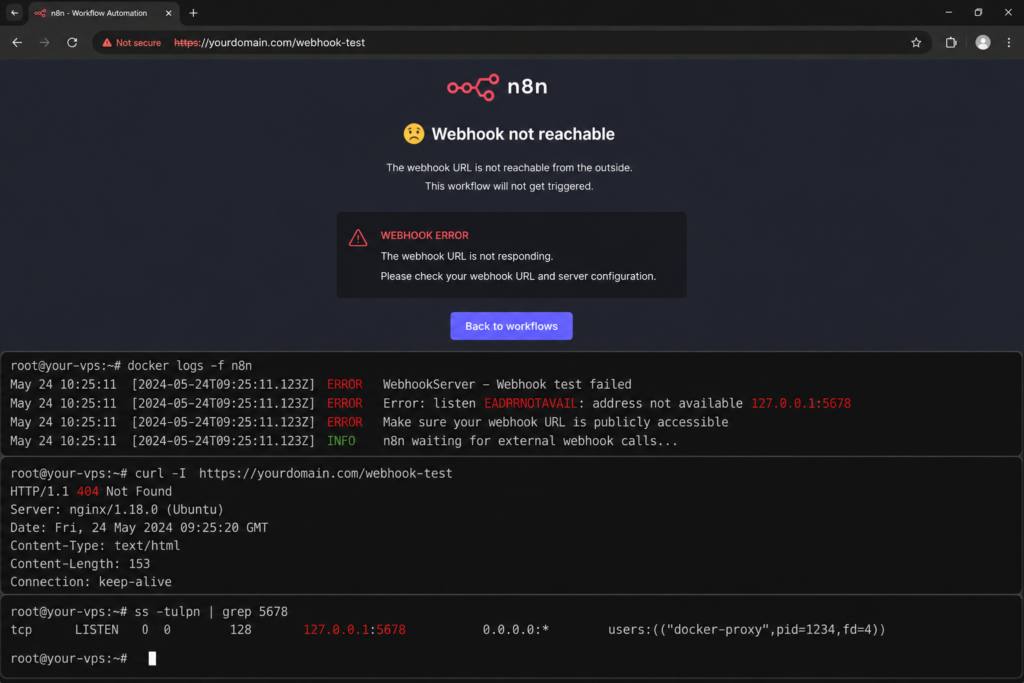Click 'Webhook test failed' log line

click(x=507, y=385)
